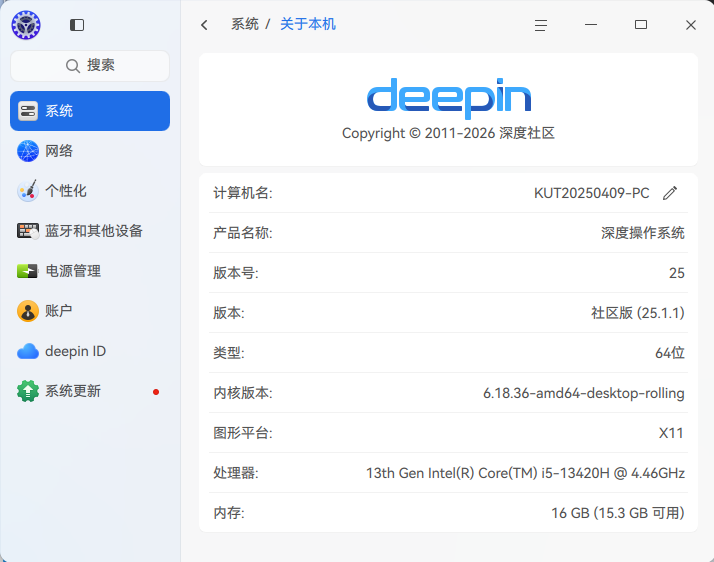Click the 类型 label

point(229,353)
